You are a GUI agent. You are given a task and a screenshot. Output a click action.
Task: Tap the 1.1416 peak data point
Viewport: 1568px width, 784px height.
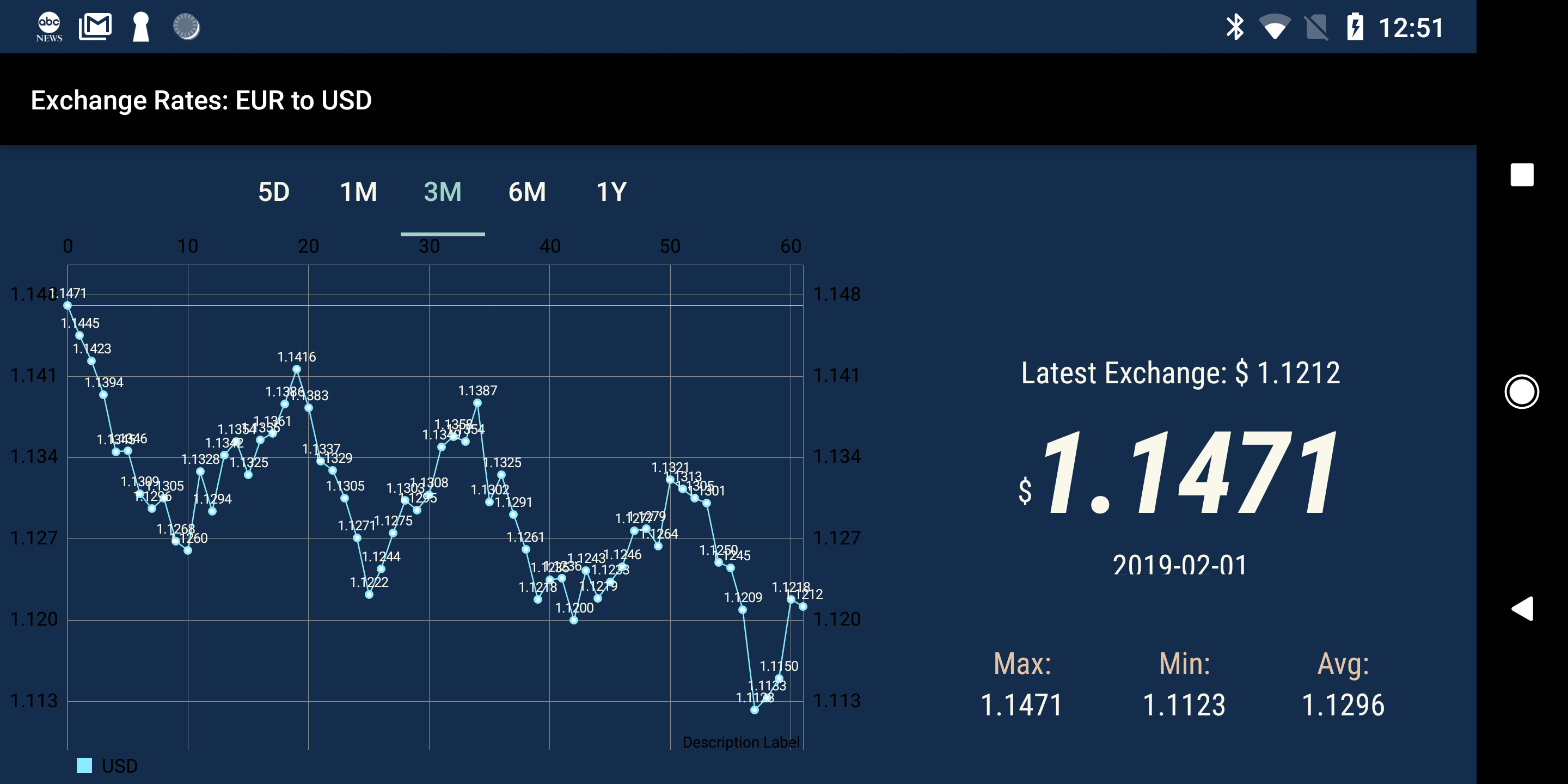coord(296,370)
